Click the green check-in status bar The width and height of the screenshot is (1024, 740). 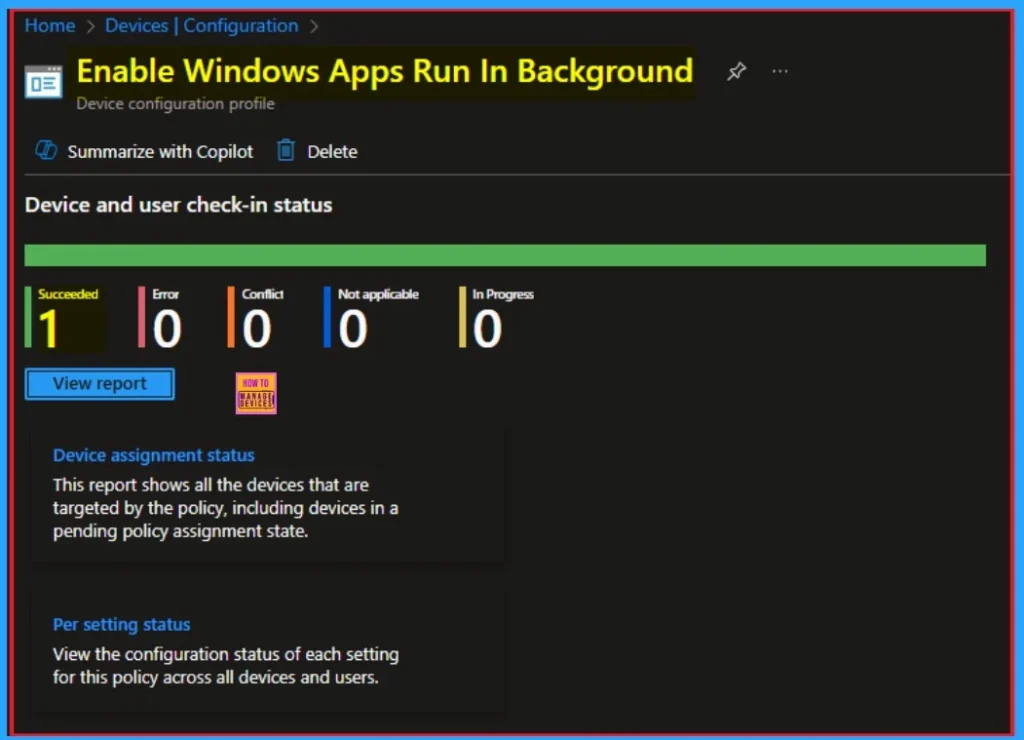[x=505, y=255]
